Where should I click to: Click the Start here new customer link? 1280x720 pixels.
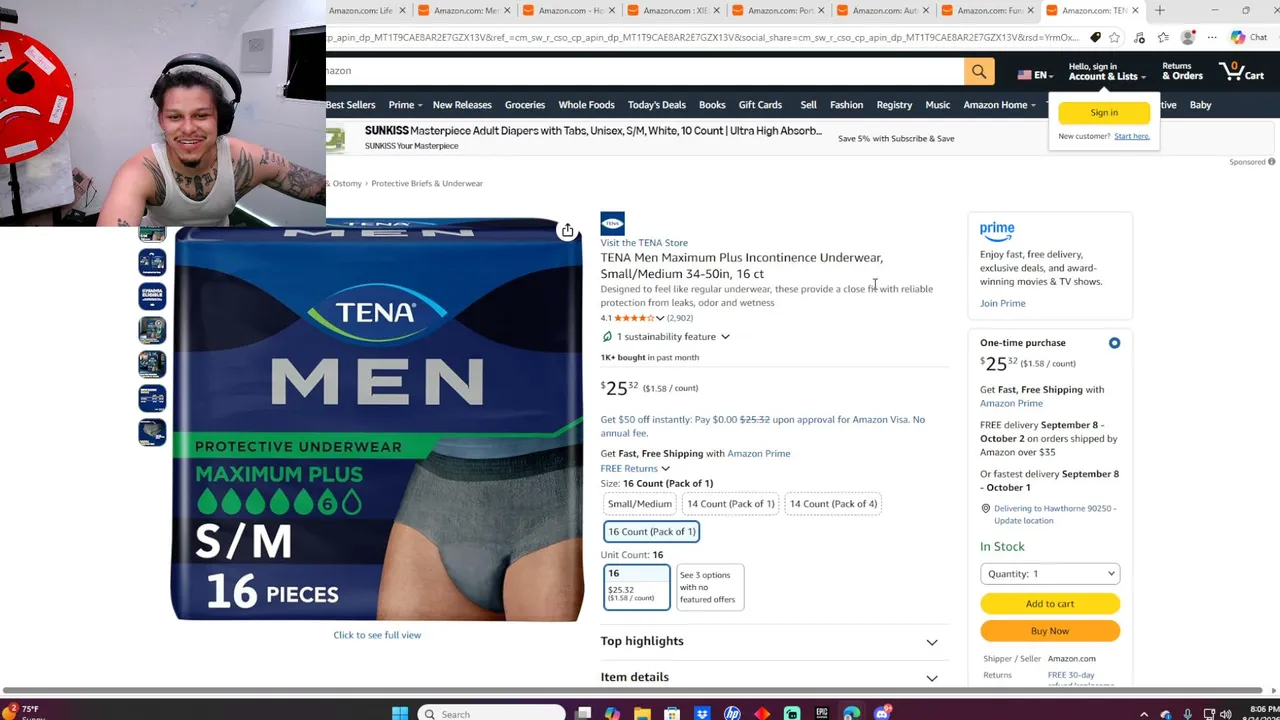[x=1132, y=137]
